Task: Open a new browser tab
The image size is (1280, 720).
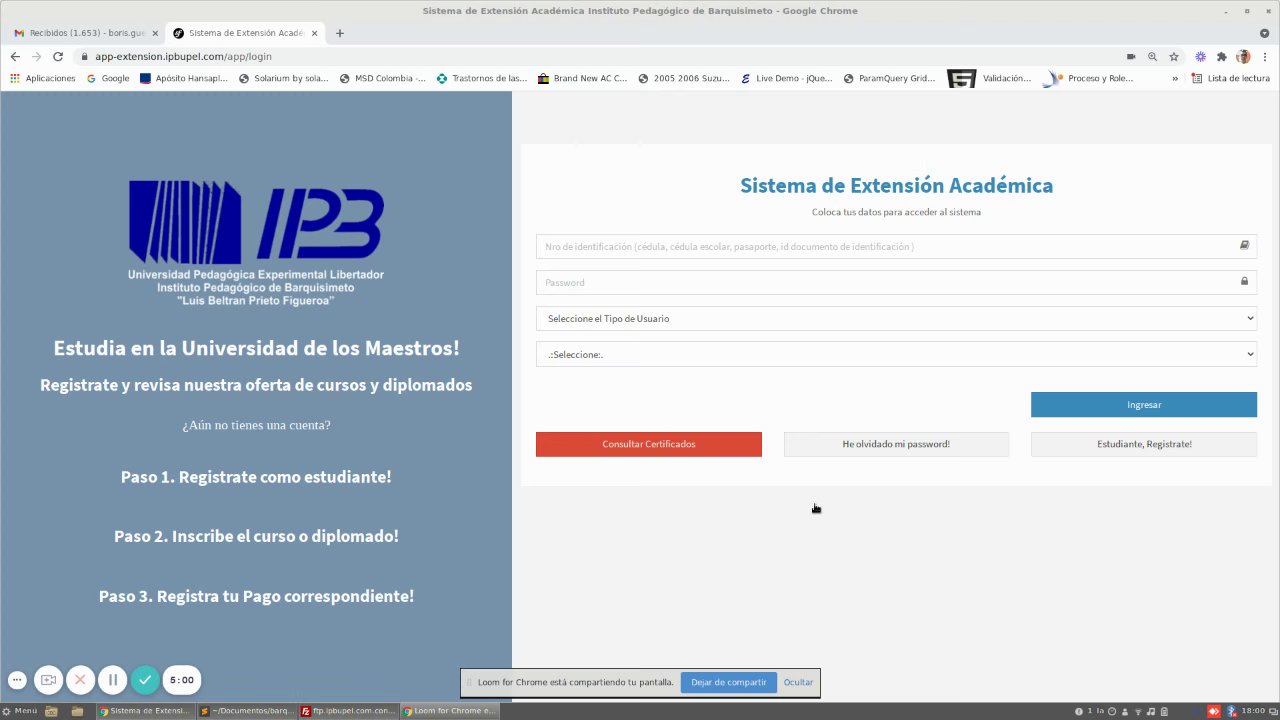Action: point(340,33)
